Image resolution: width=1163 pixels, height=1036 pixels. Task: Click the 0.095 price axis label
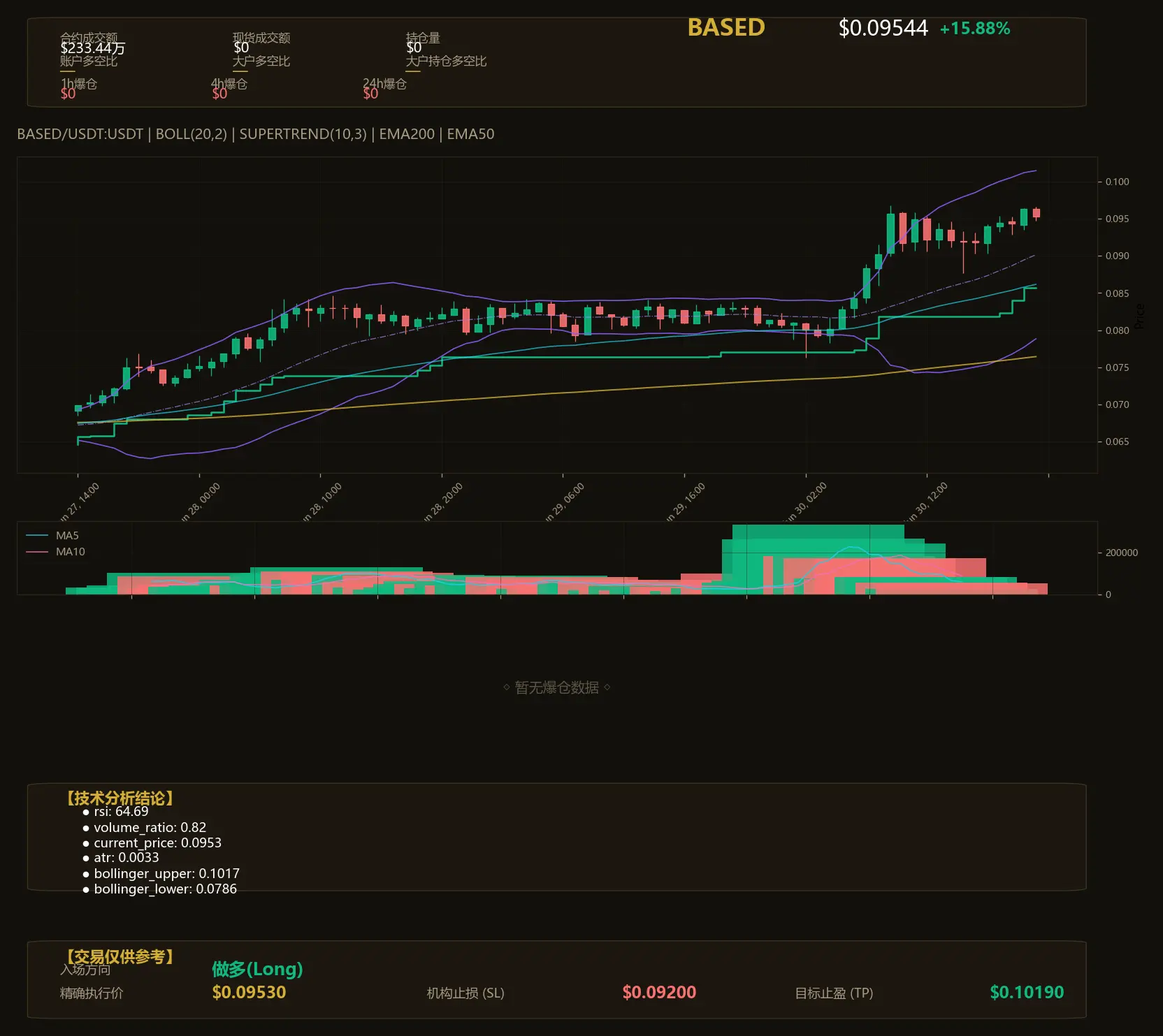pyautogui.click(x=1117, y=219)
